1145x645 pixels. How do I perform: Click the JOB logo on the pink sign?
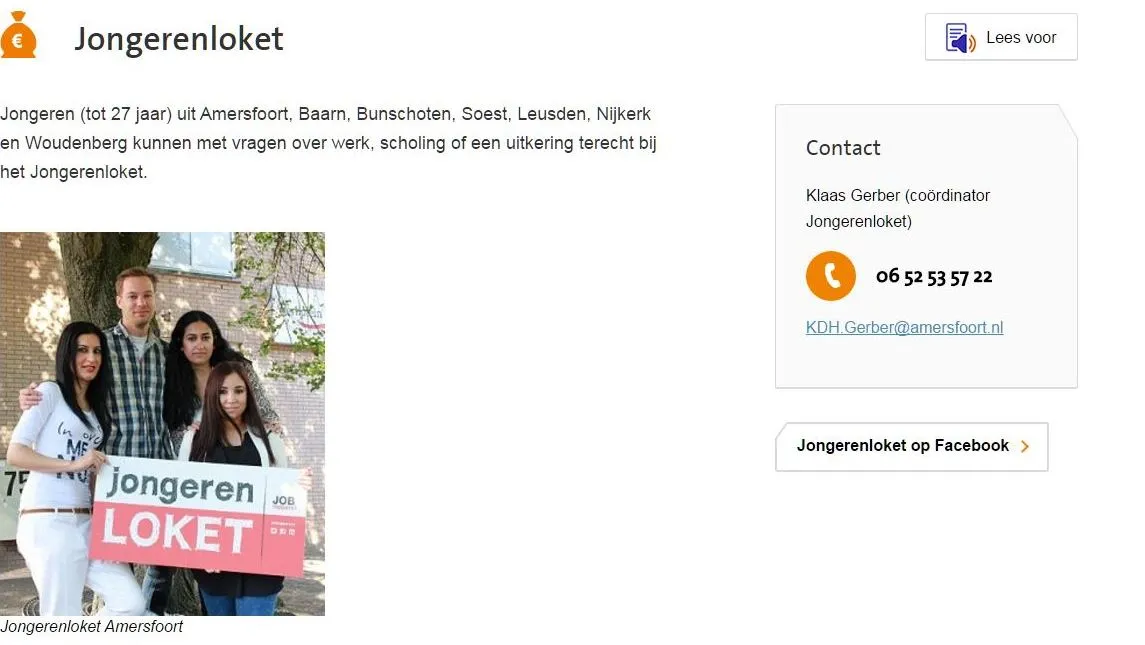tap(283, 501)
